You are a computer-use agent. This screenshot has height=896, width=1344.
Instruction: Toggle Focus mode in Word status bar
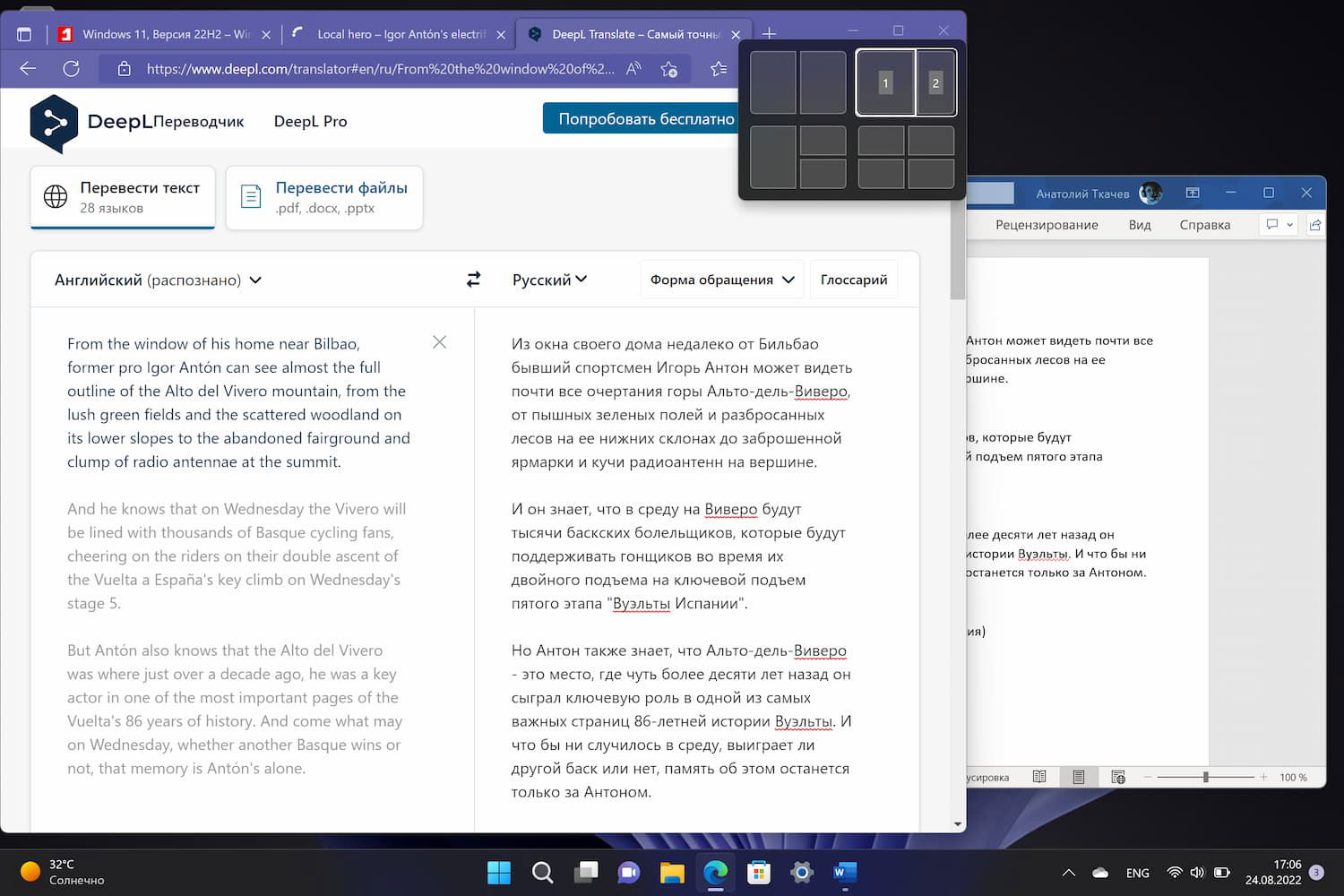pyautogui.click(x=988, y=777)
